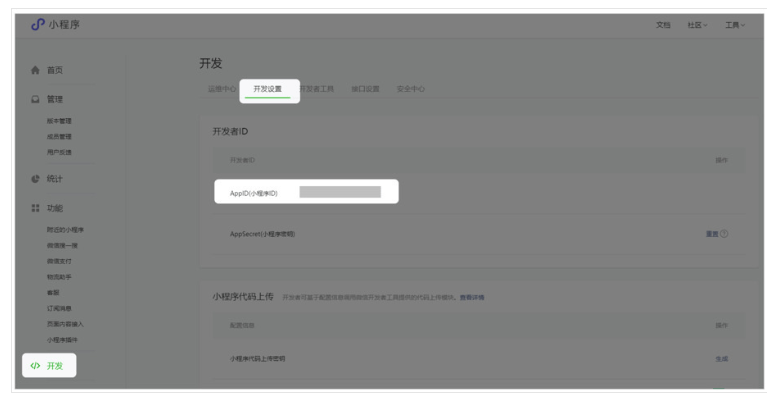Open 微信搜一搜 in the sidebar

coord(62,245)
